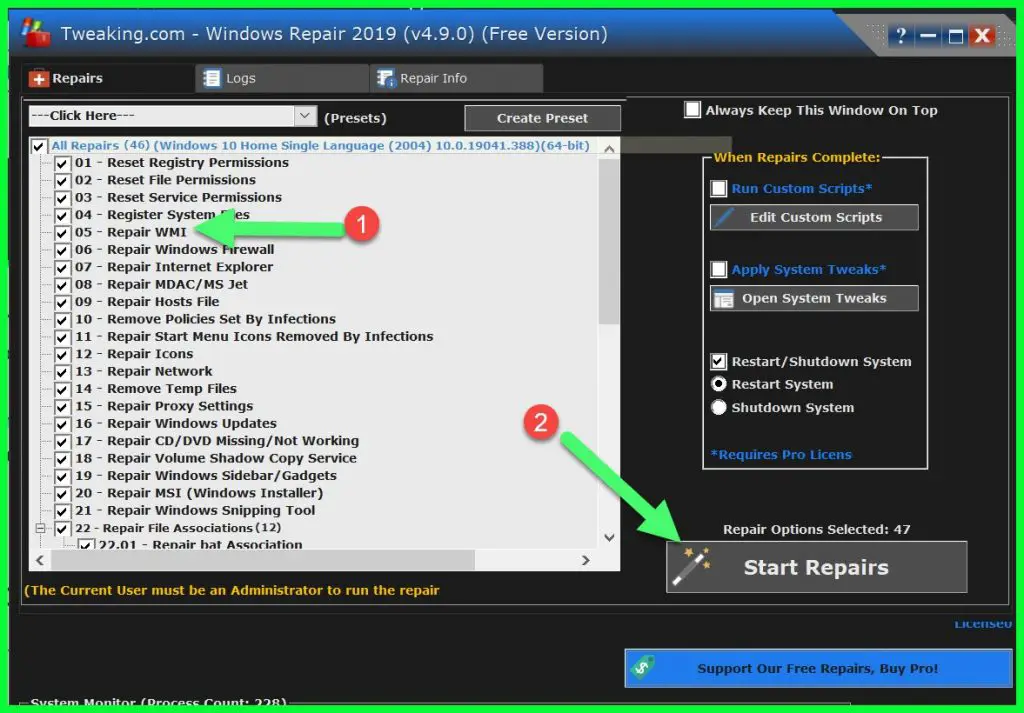Select 06 - Repair Windows Firewall row

(174, 250)
